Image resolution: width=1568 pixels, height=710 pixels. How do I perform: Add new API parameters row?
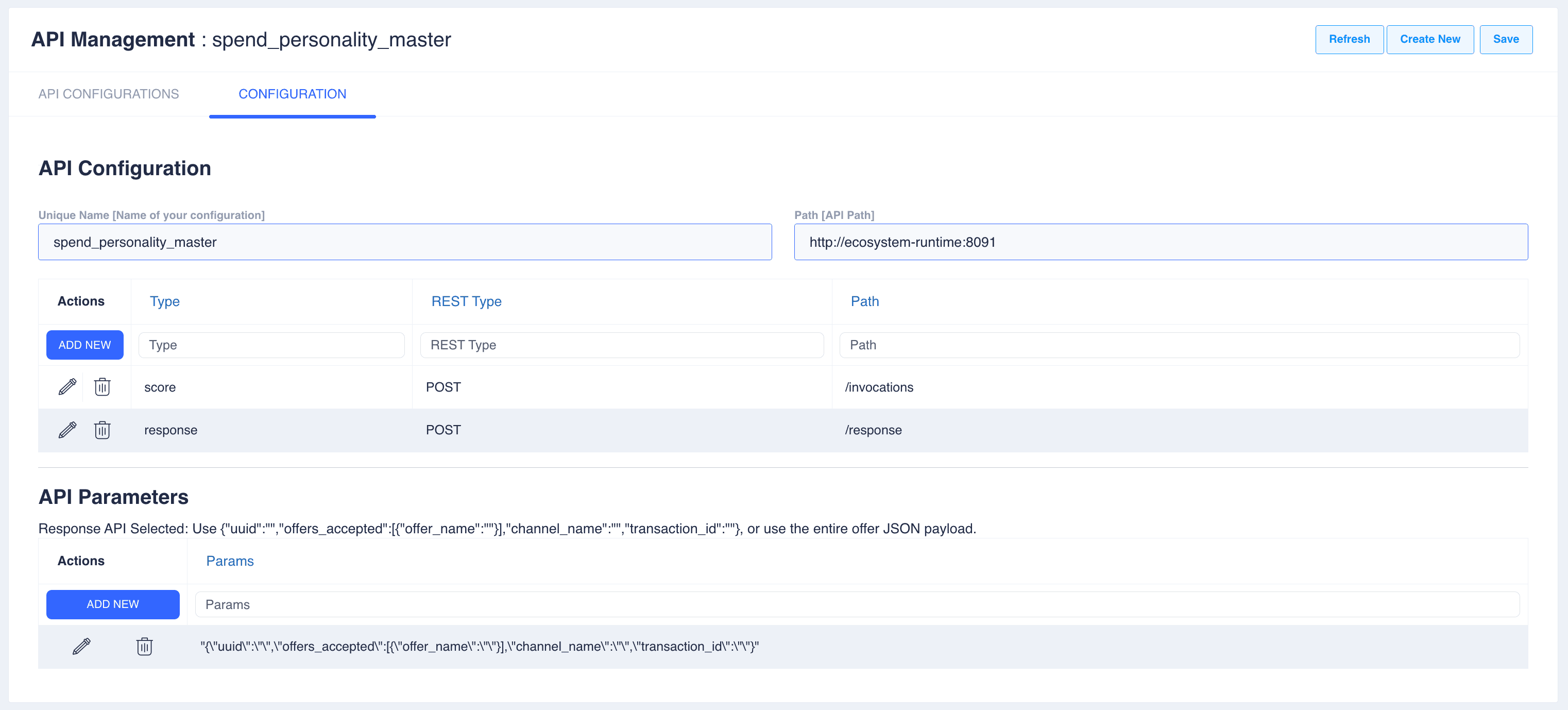113,604
